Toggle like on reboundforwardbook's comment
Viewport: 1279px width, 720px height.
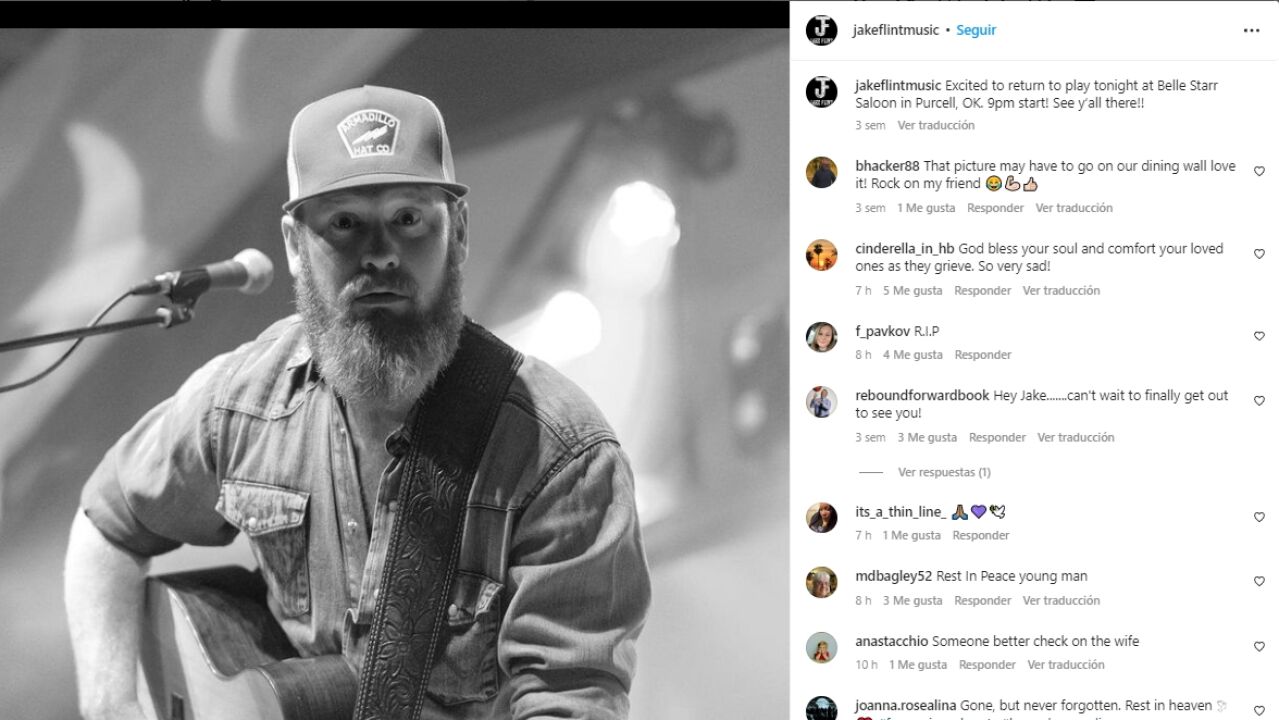[1259, 400]
